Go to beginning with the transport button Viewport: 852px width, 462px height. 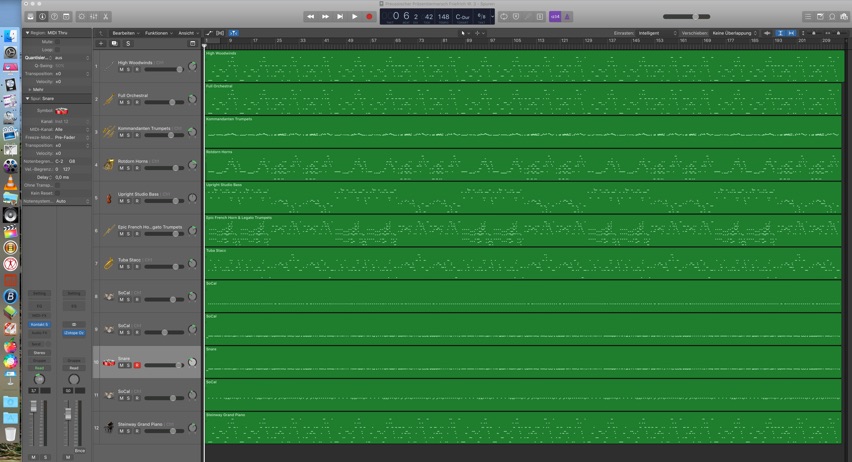coord(340,16)
